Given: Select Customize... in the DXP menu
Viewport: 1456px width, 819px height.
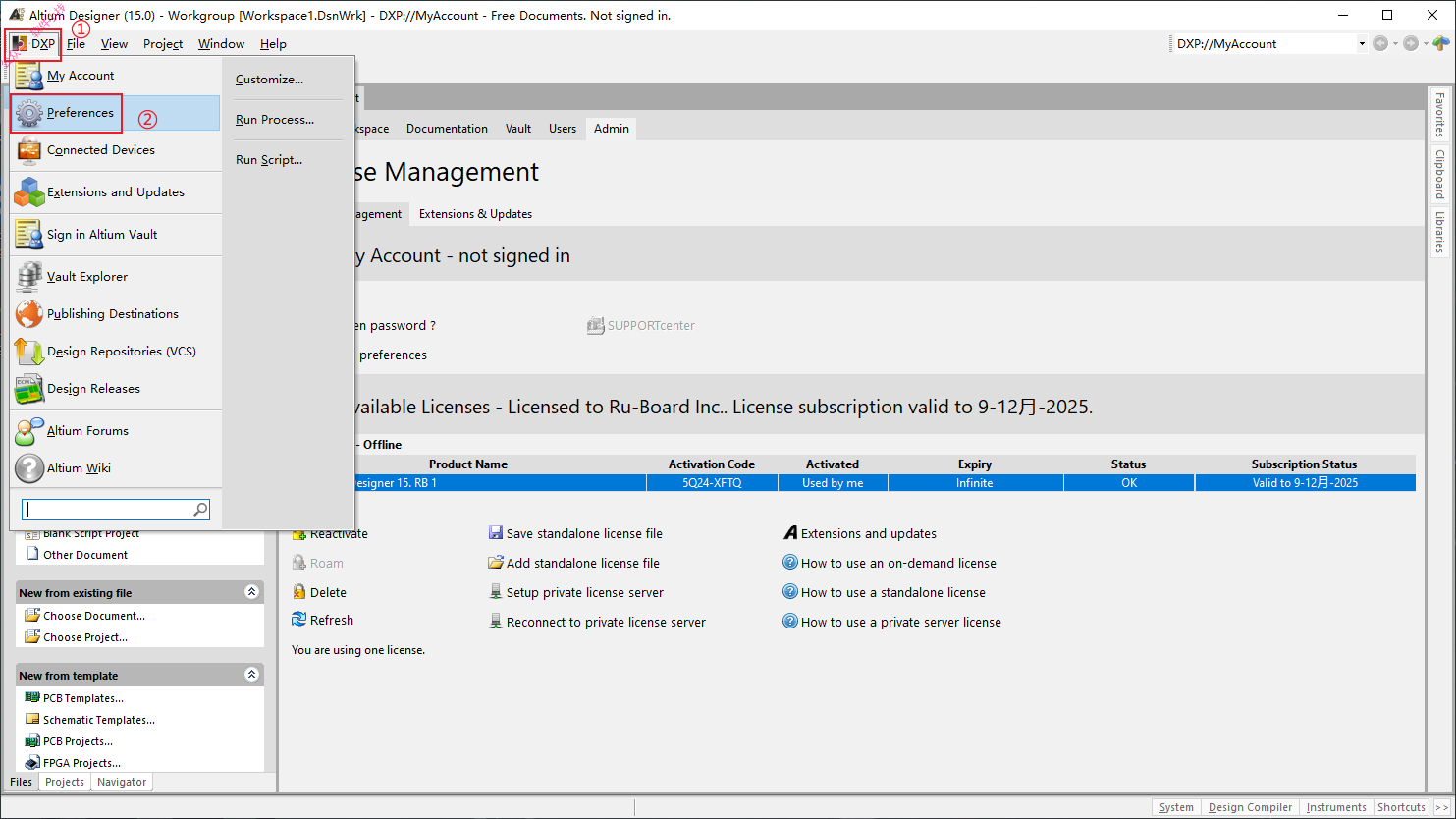Looking at the screenshot, I should pos(269,80).
